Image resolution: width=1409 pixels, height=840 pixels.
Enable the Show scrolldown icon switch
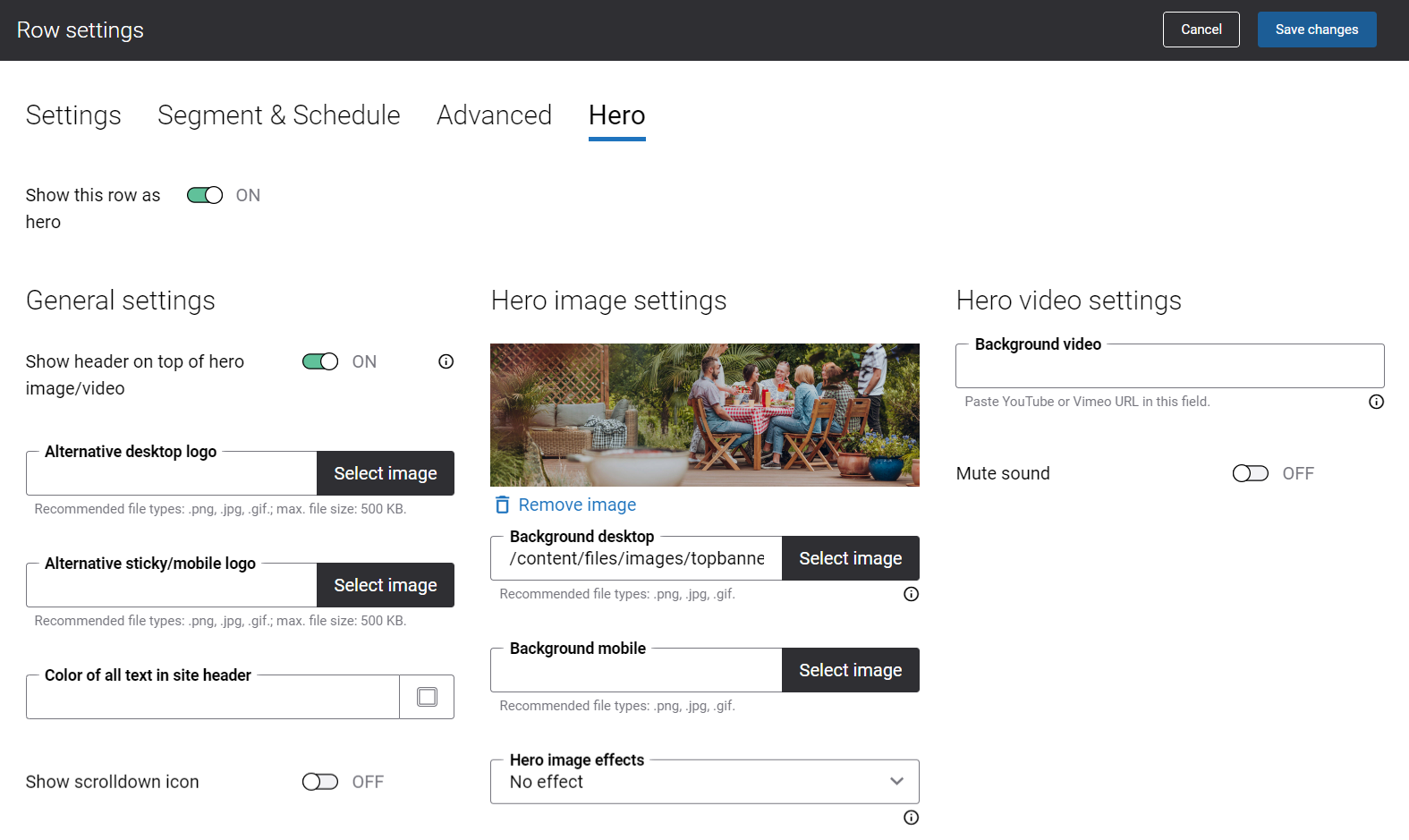point(320,782)
